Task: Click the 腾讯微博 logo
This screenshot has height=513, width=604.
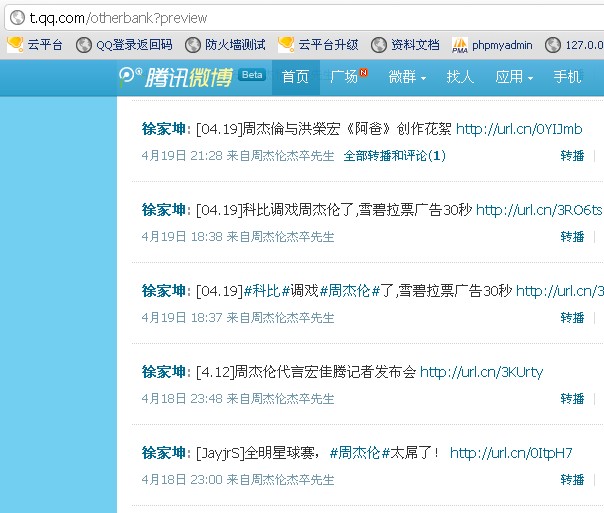Action: (176, 77)
